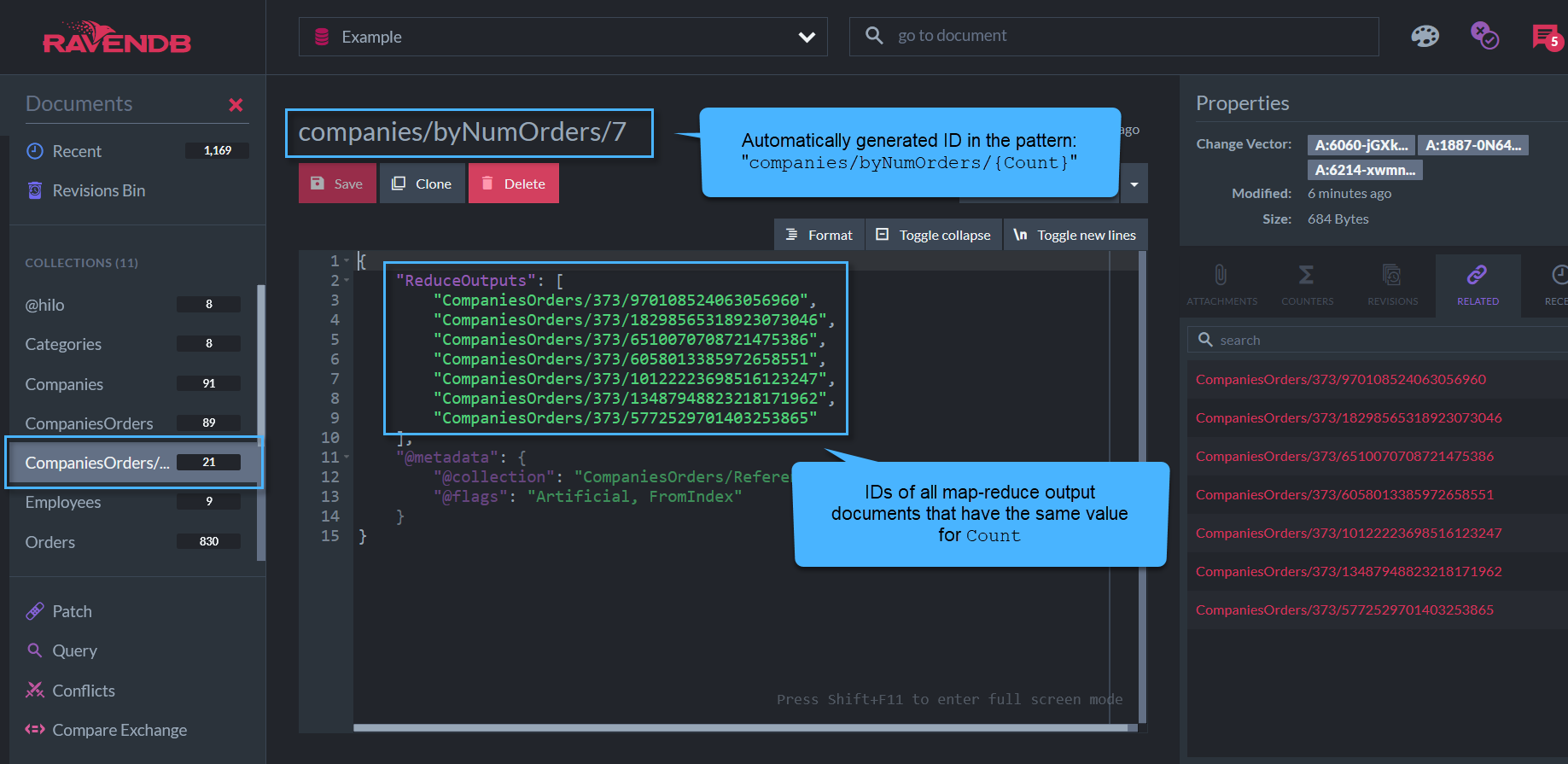Collapse the fold arrow at line 1
Image resolution: width=1568 pixels, height=764 pixels.
coord(347,260)
